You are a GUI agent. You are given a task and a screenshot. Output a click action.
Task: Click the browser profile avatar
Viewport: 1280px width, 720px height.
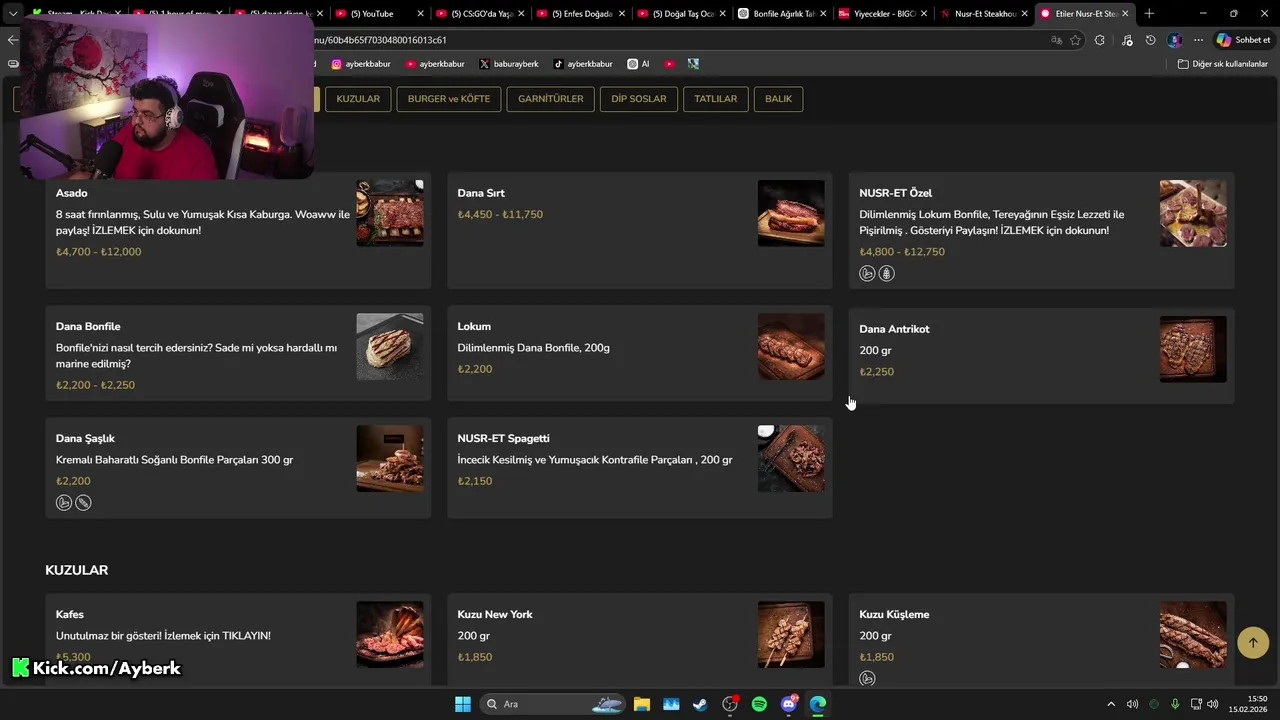tap(1175, 40)
